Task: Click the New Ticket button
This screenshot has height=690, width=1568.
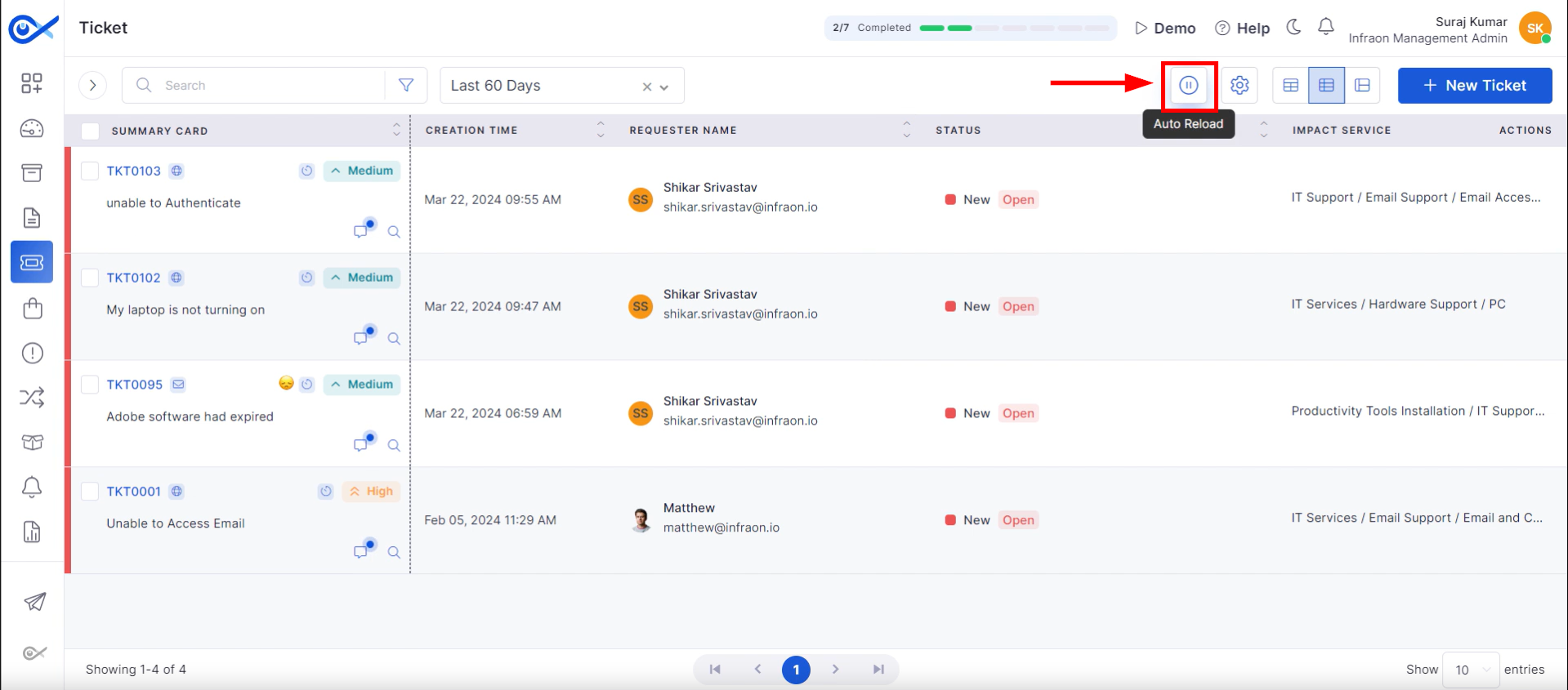Action: [x=1474, y=85]
